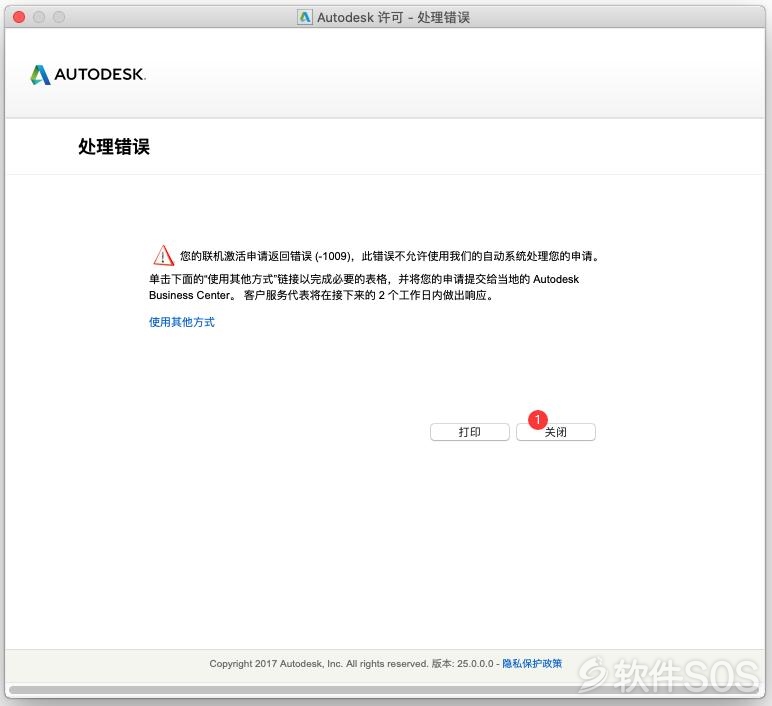772x706 pixels.
Task: Click the 打印 (Print) button
Action: pyautogui.click(x=470, y=432)
